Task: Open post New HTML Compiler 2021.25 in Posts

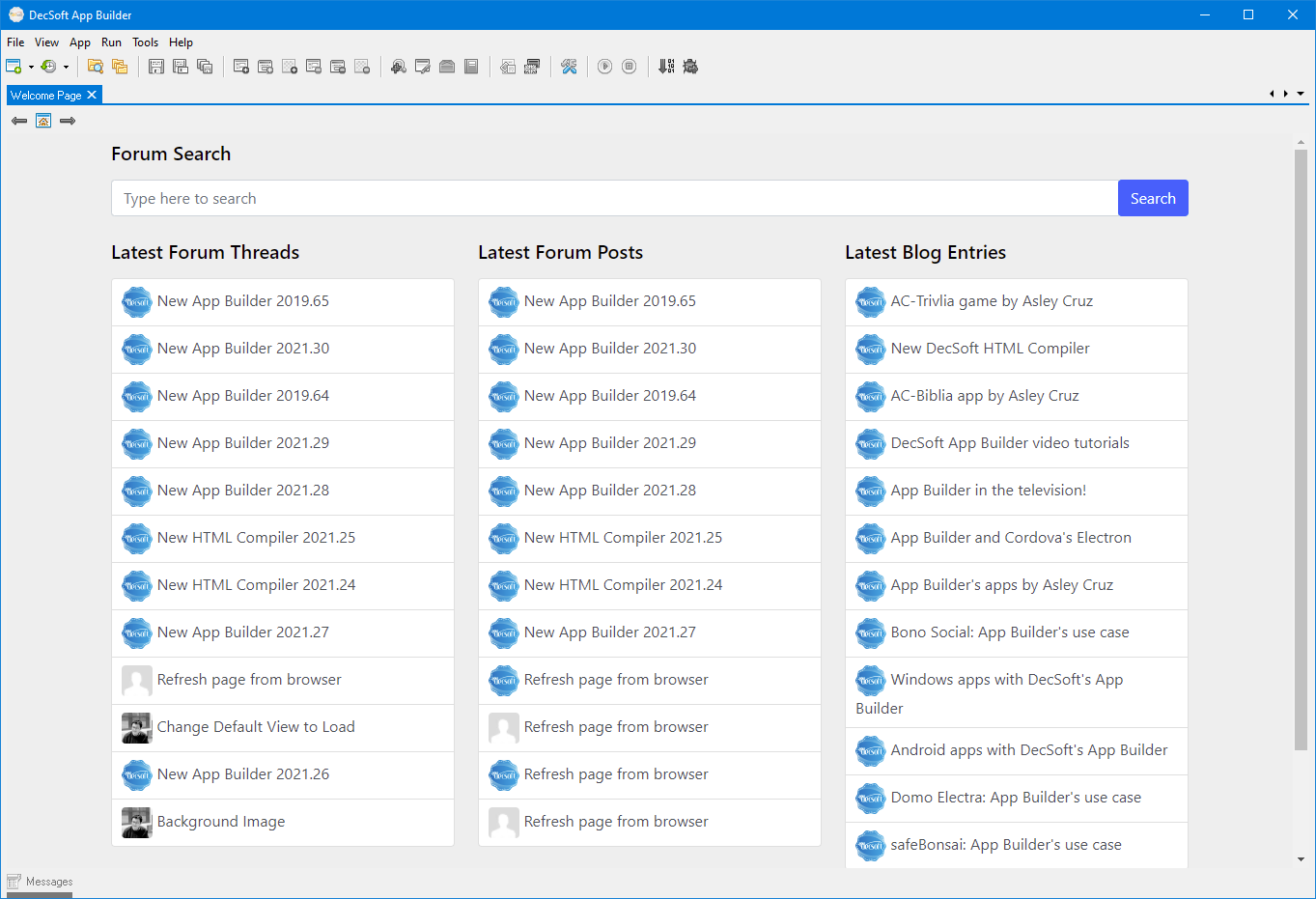Action: [x=650, y=538]
